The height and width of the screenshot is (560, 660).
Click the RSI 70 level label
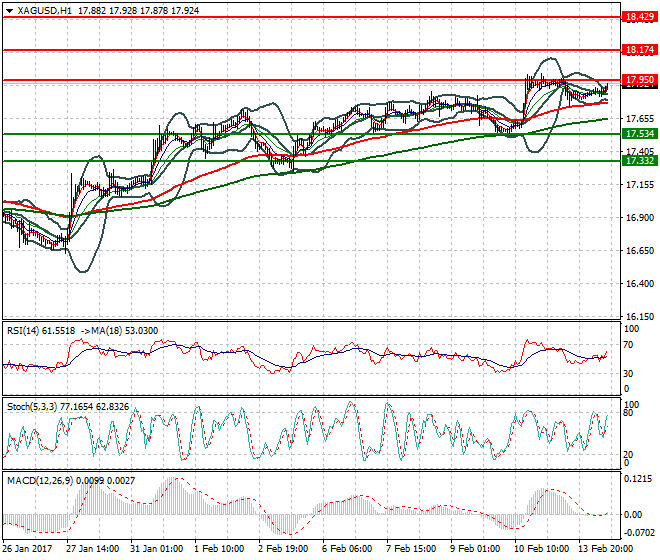(x=628, y=345)
